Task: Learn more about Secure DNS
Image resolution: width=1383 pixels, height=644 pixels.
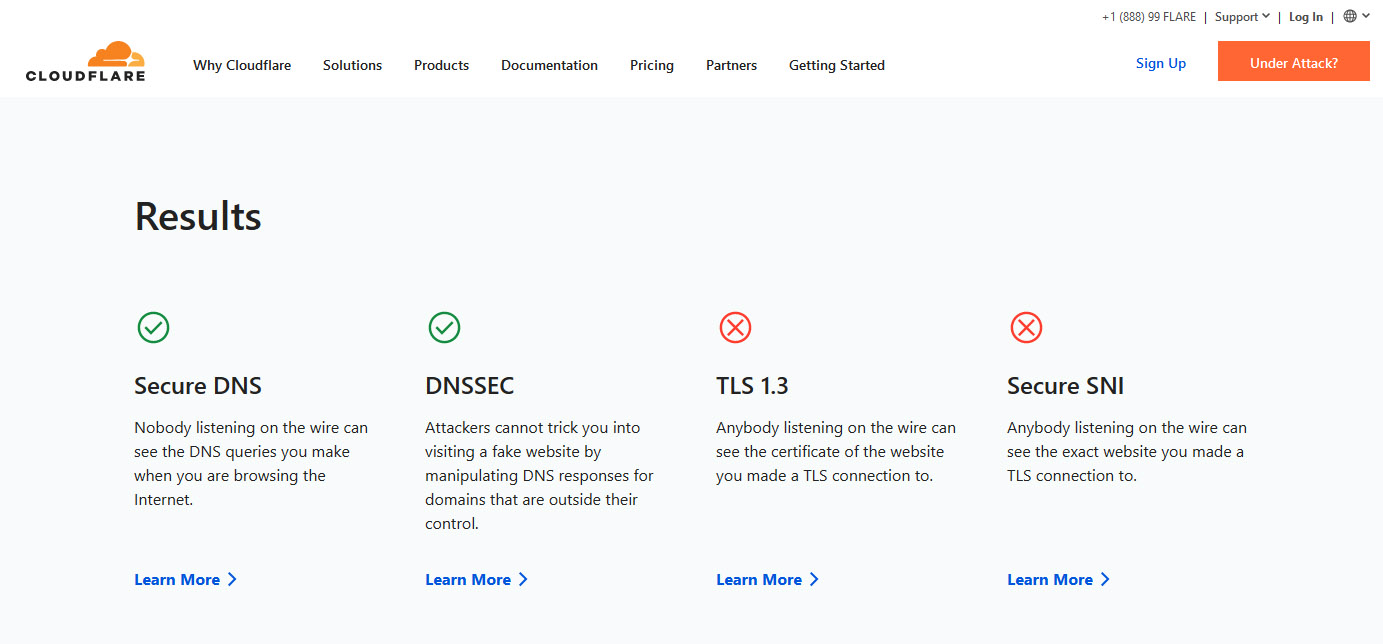Action: pyautogui.click(x=185, y=580)
